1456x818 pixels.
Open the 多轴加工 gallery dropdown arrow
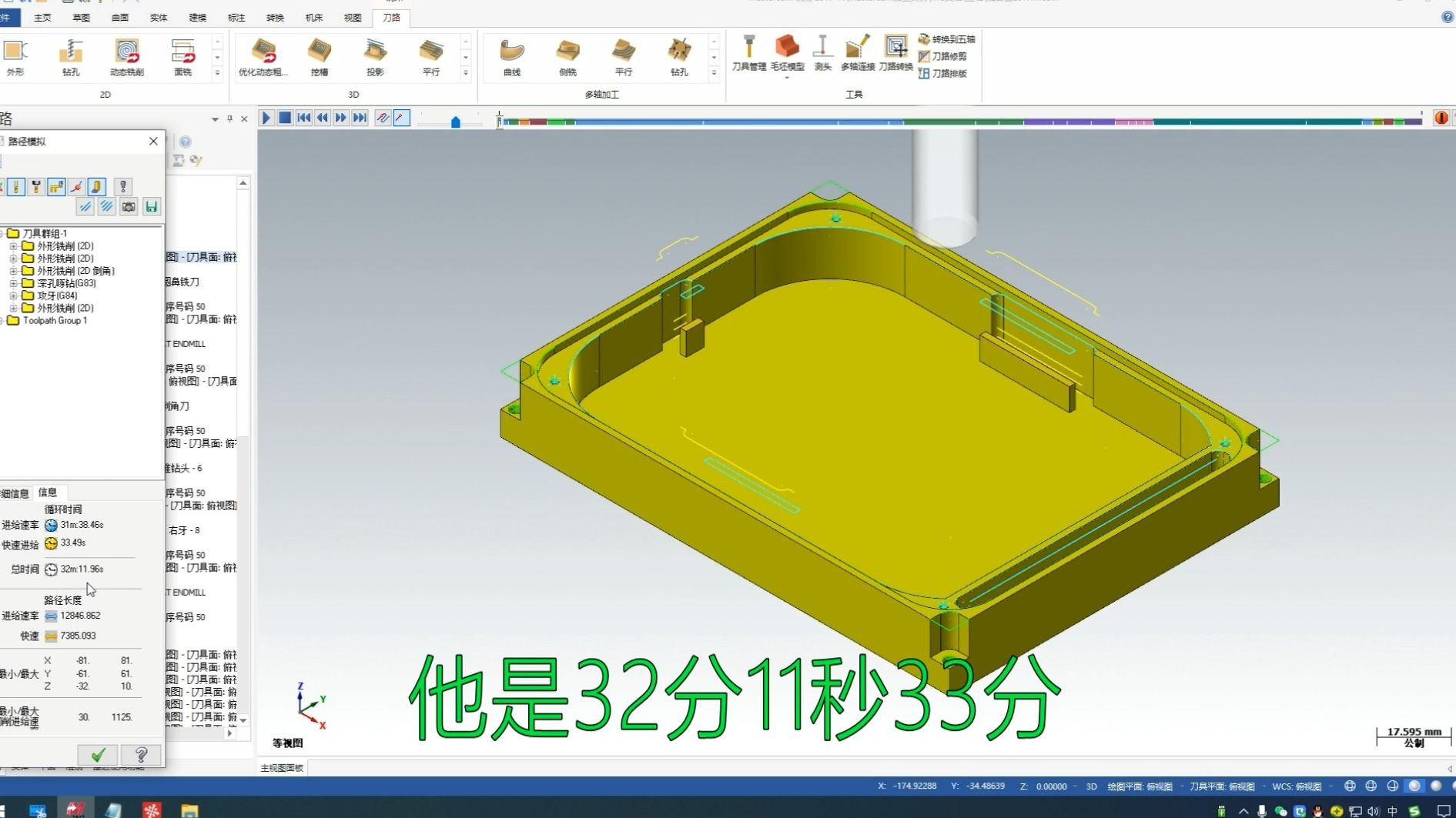714,73
